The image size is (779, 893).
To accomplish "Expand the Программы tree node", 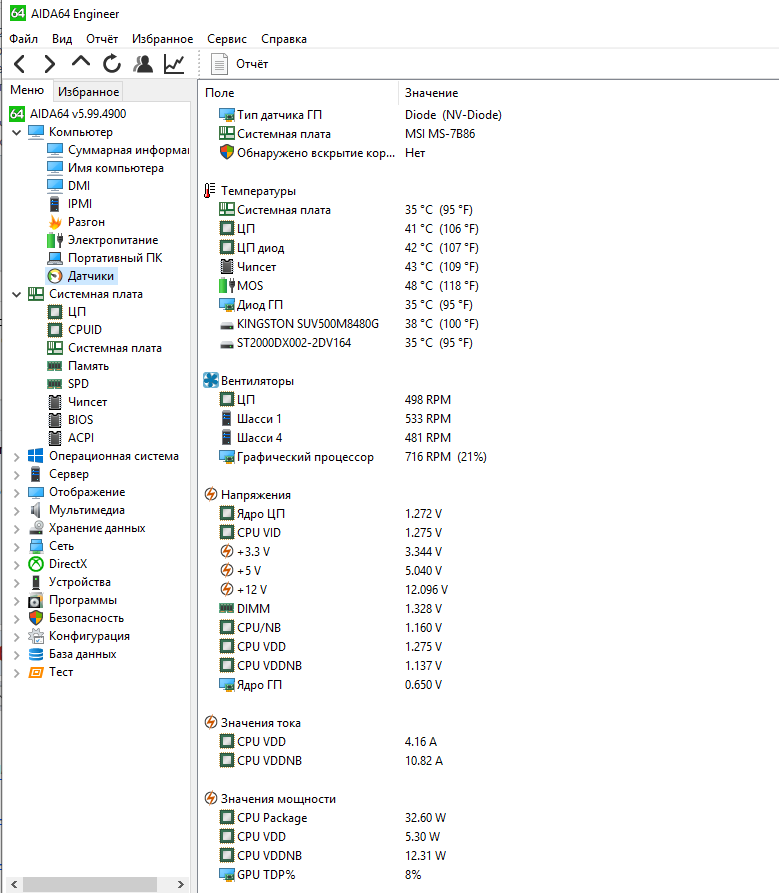I will pyautogui.click(x=17, y=601).
